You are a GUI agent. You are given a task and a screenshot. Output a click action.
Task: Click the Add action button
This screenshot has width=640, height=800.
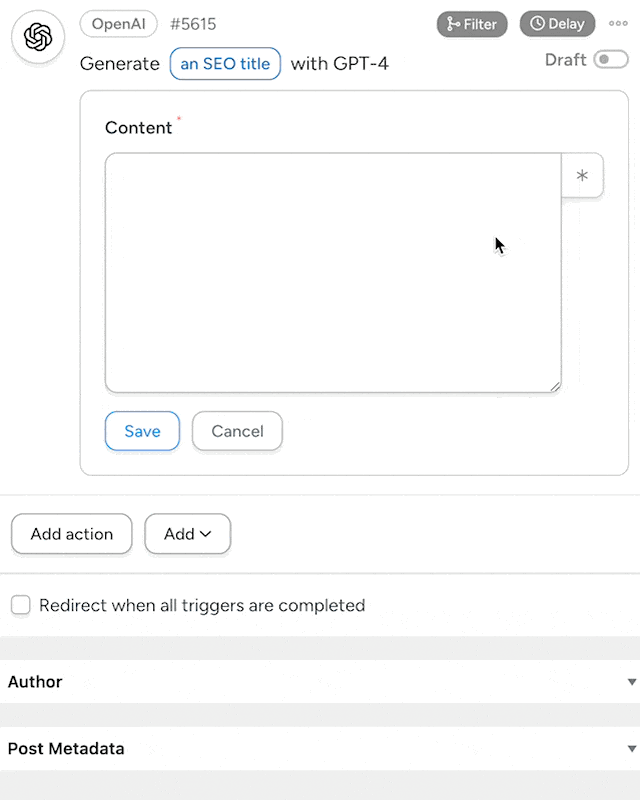click(x=71, y=534)
